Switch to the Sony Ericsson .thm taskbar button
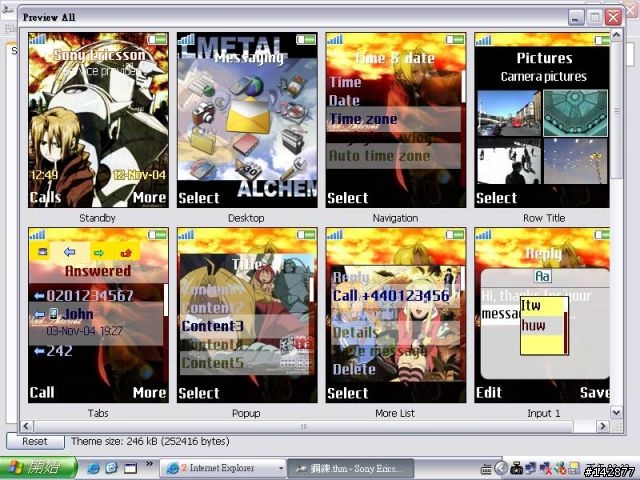 click(351, 469)
